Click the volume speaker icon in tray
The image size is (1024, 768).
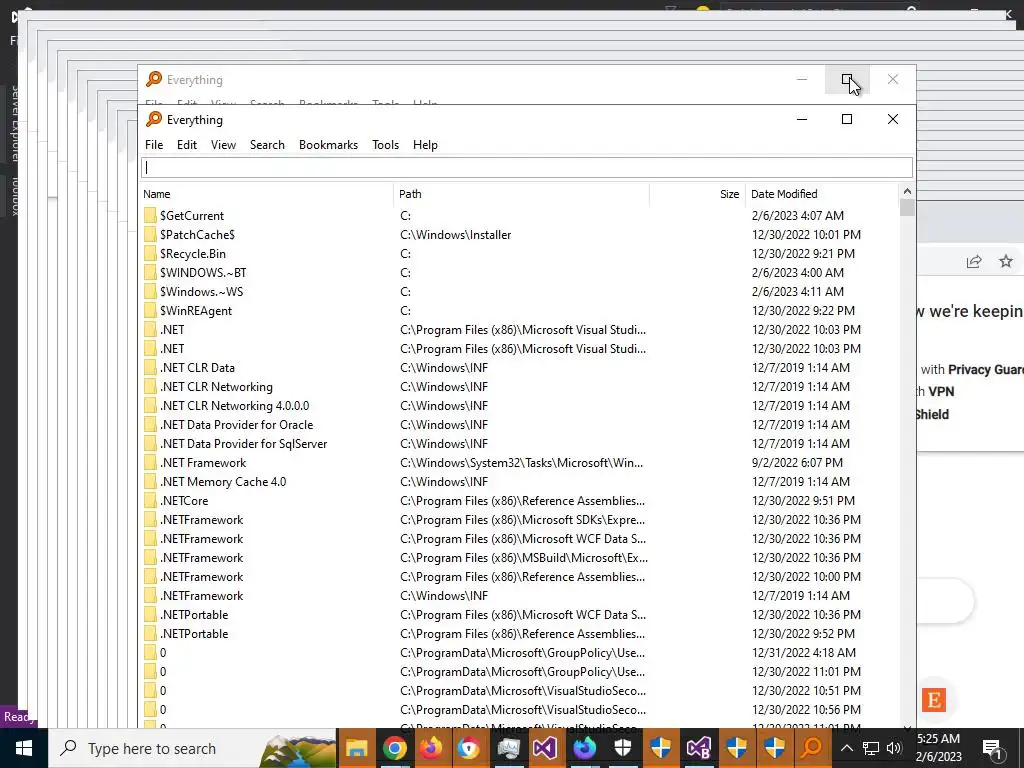[894, 748]
